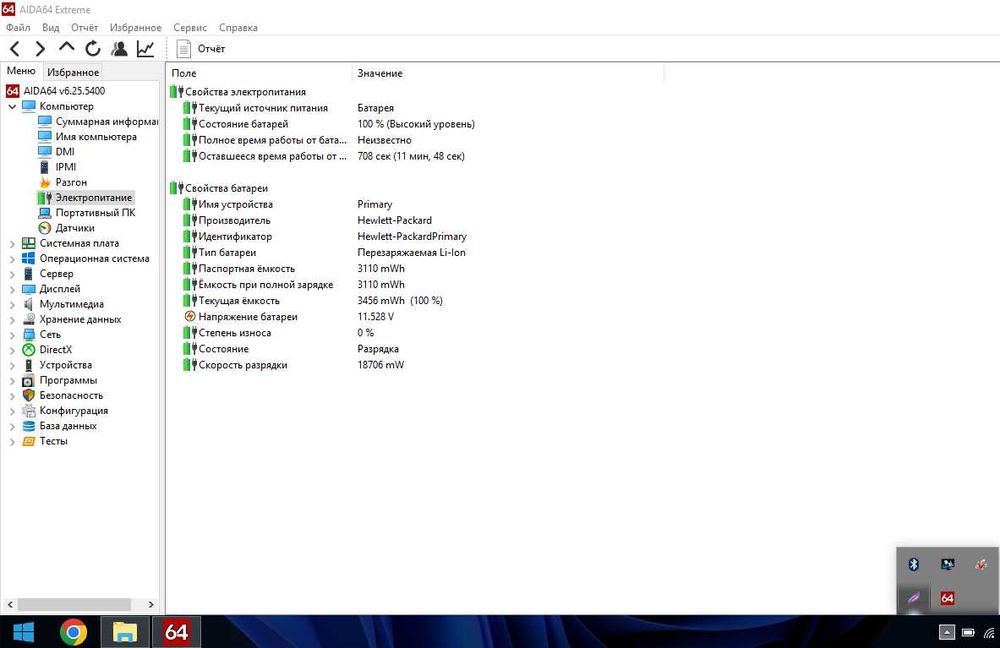The width and height of the screenshot is (1000, 648).
Task: Select IPMI tree item
Action: coord(57,167)
